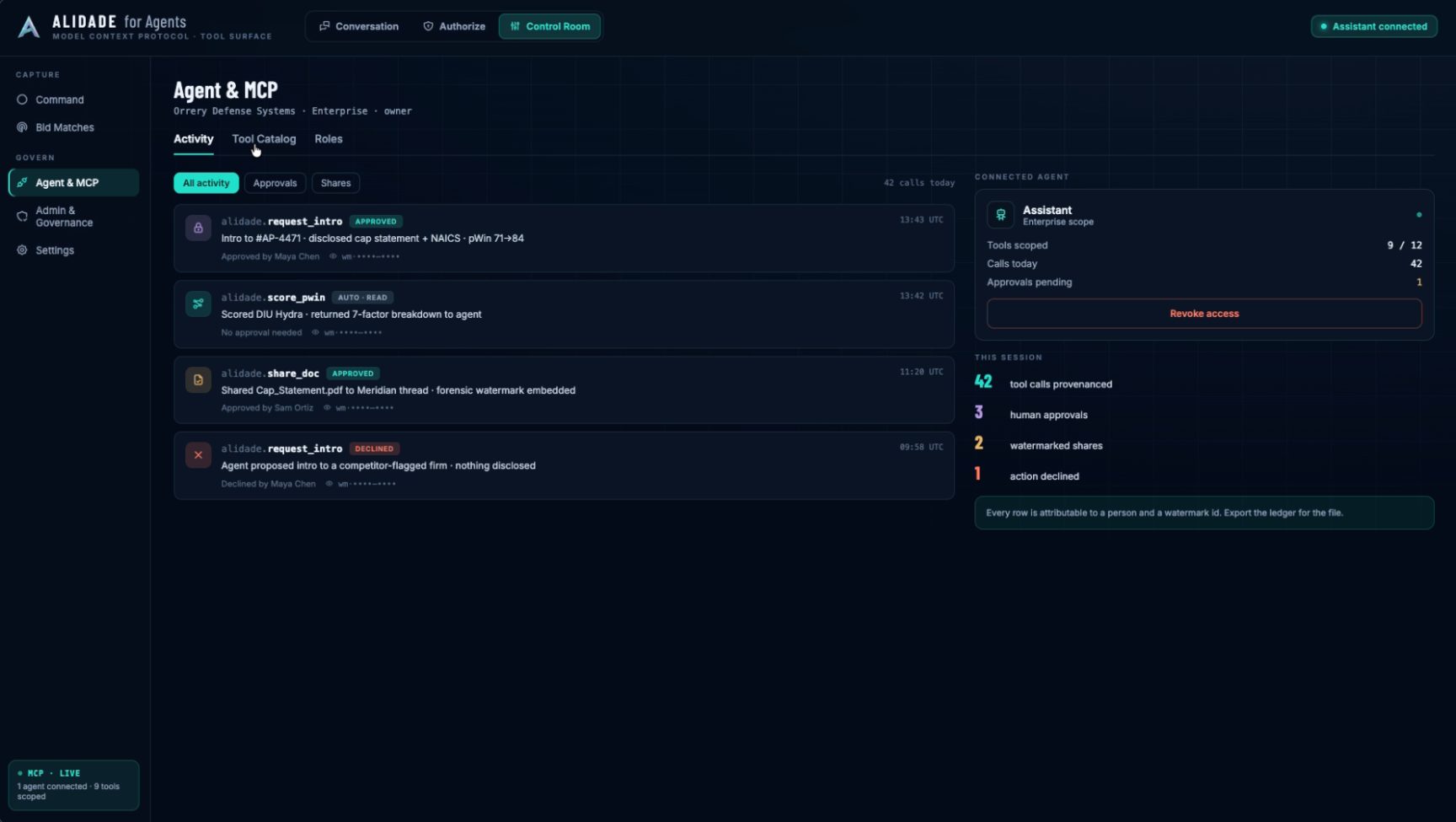Screen dimensions: 1456x822
Task: Click the eye watermark icon in share_doc row
Action: (328, 408)
